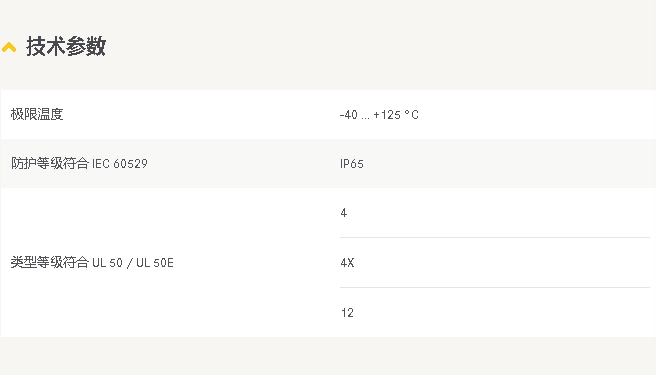The height and width of the screenshot is (375, 656).
Task: Click the IEC 60529 row background
Action: (328, 163)
